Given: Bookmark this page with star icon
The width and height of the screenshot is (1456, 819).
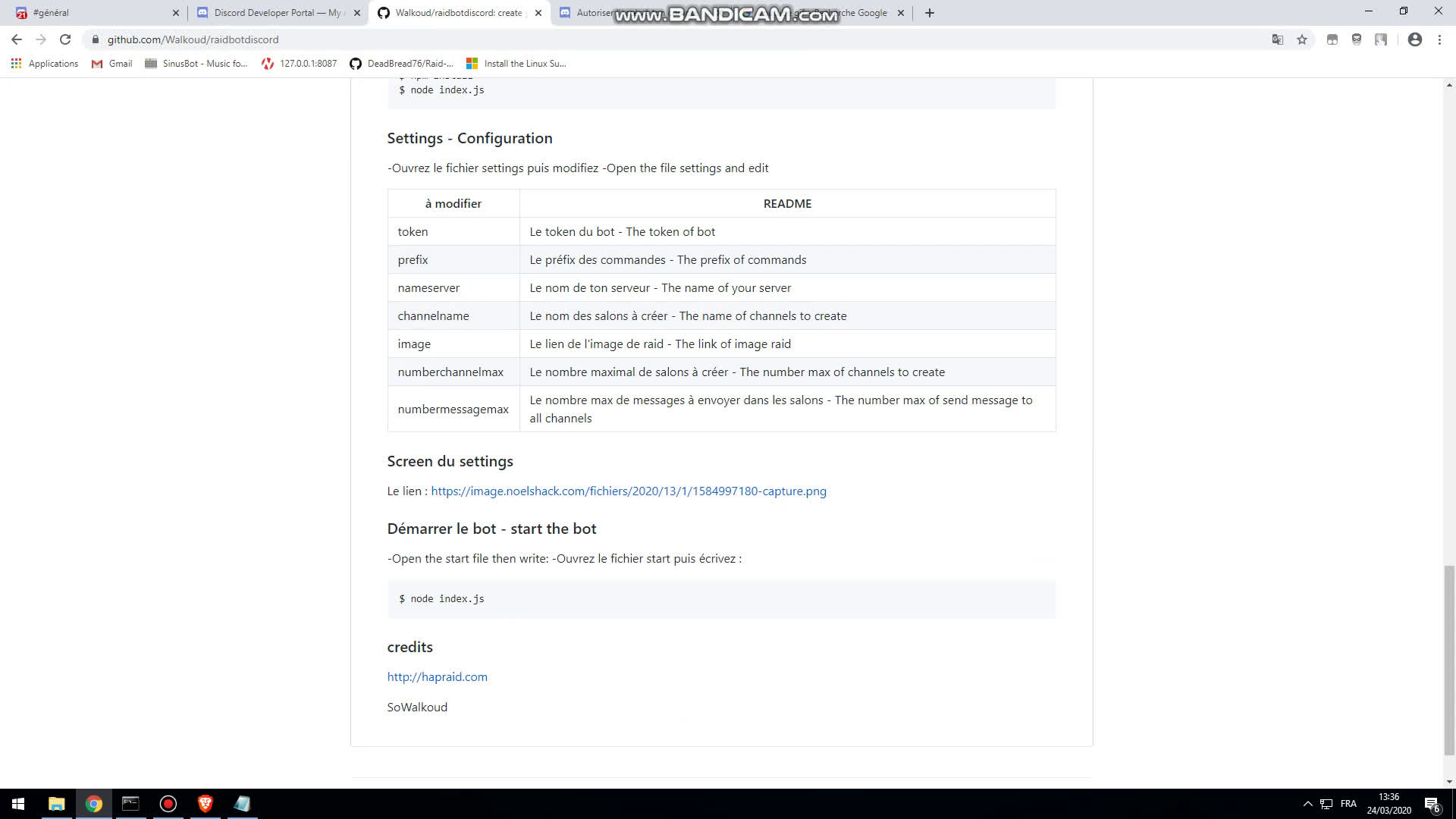Looking at the screenshot, I should pyautogui.click(x=1302, y=39).
